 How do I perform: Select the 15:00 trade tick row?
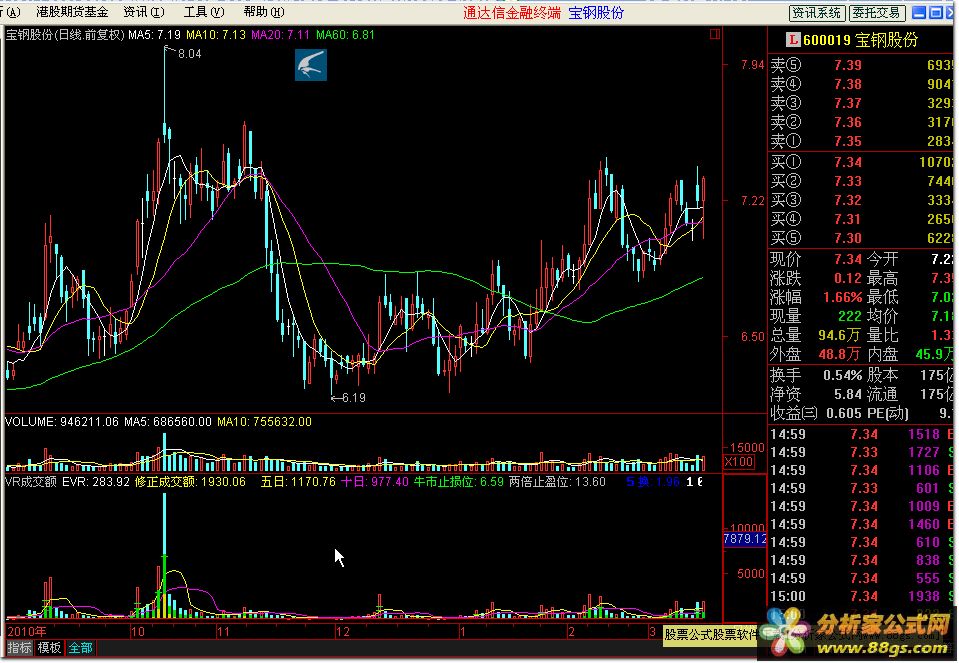[x=861, y=596]
